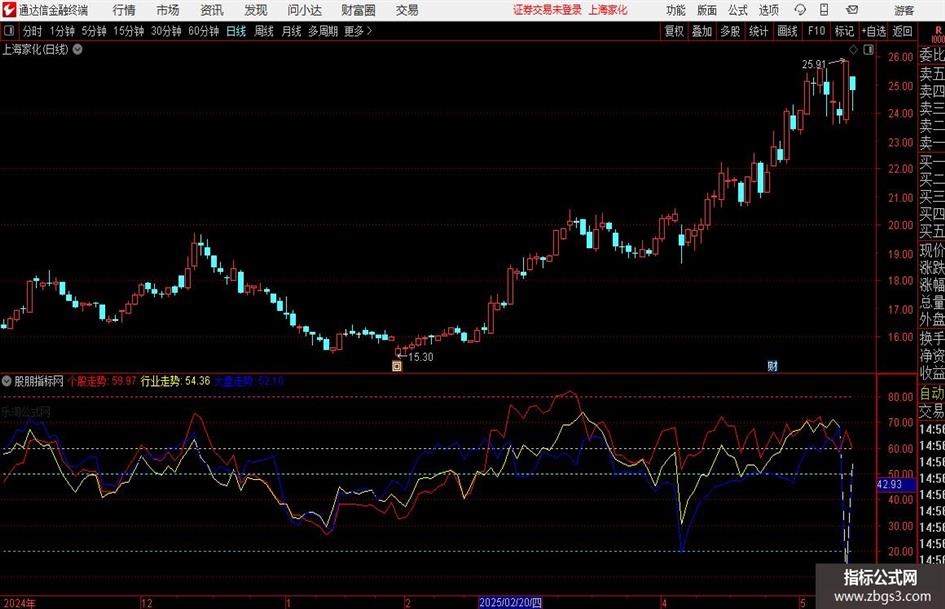Screen dimensions: 945x609
Task: Click the 15.30 low price label
Action: (x=421, y=357)
